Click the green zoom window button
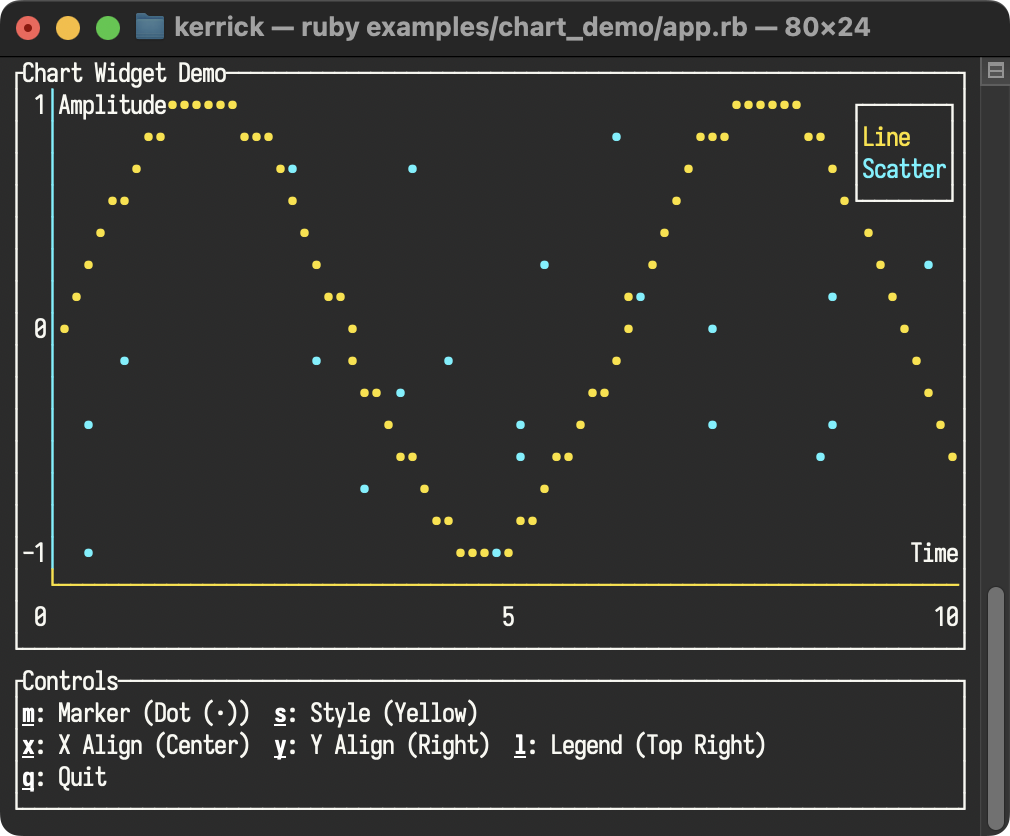The image size is (1010, 836). (108, 28)
